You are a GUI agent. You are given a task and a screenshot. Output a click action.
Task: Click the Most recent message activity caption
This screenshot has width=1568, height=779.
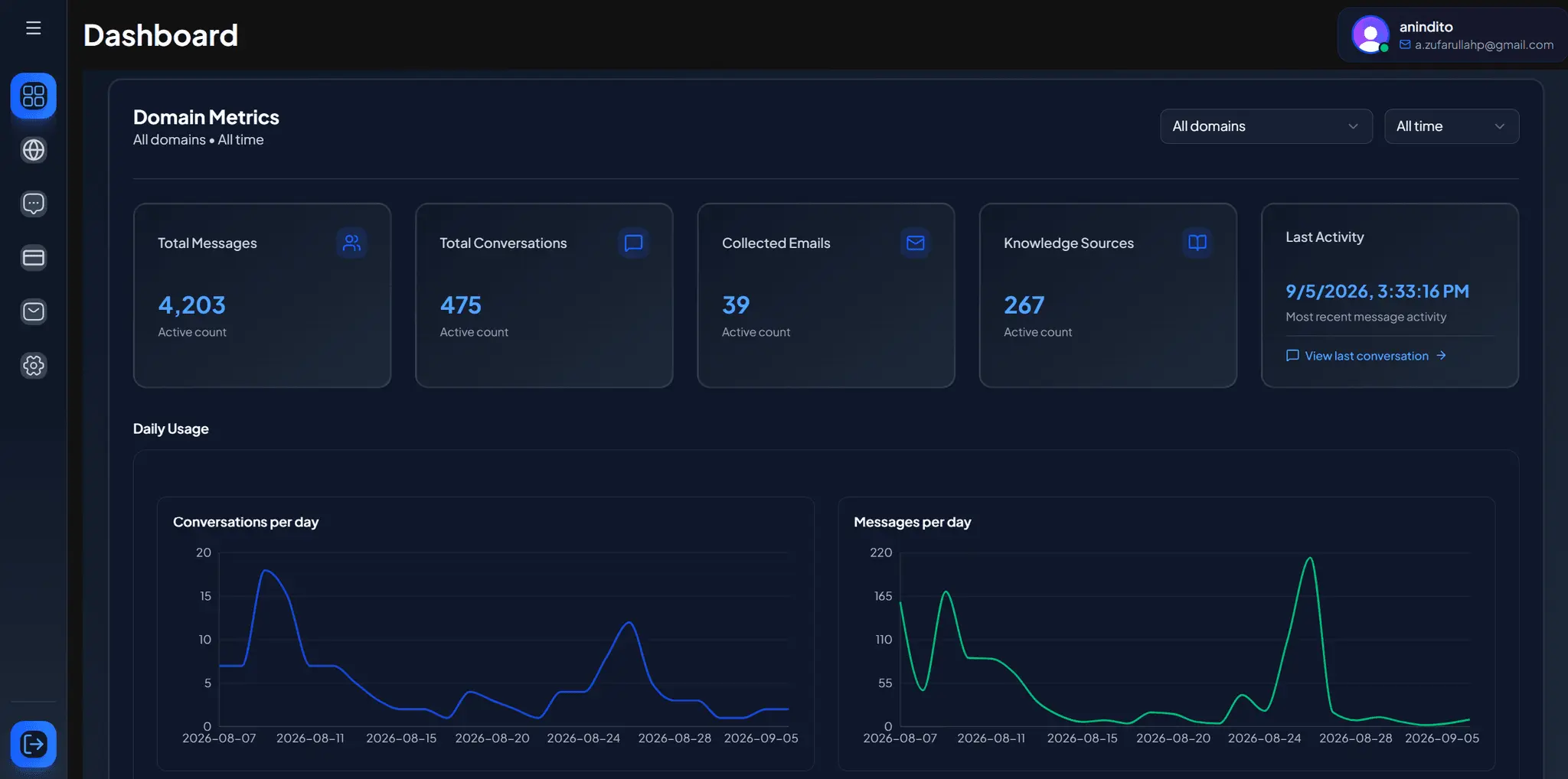[1366, 317]
